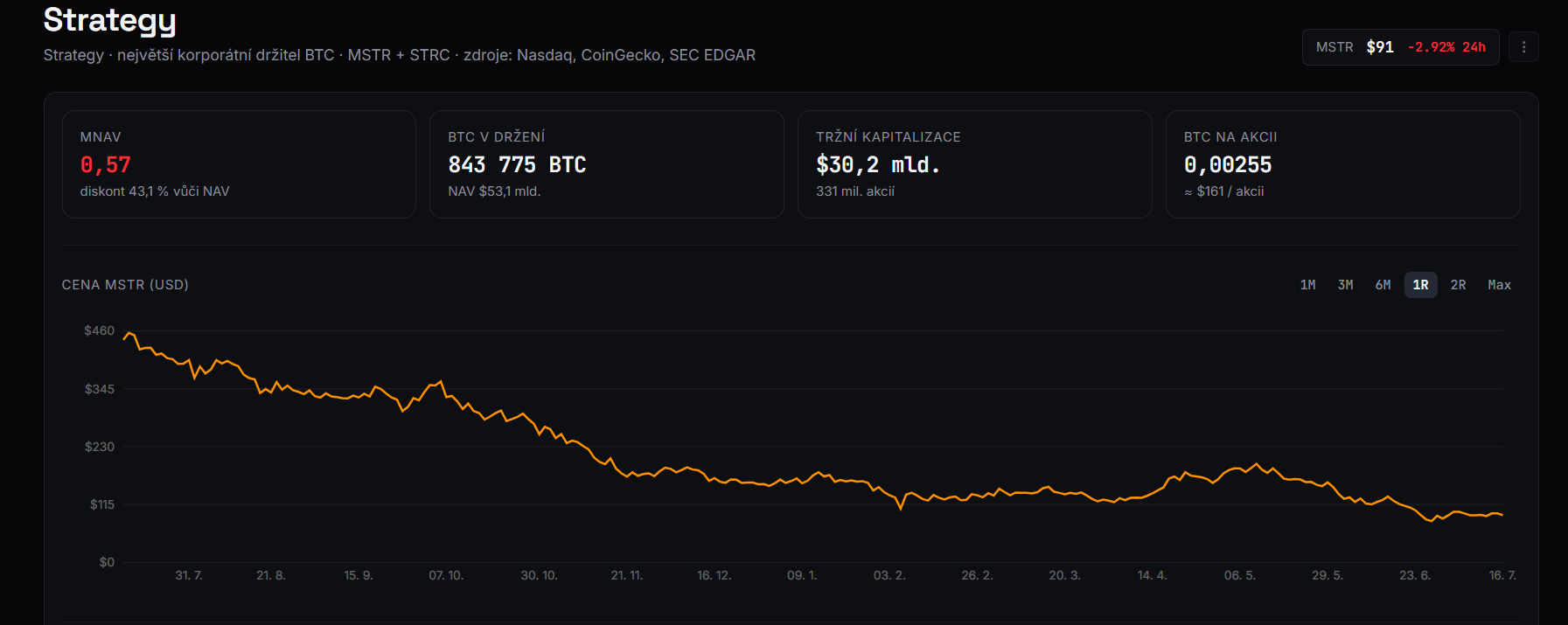1568x625 pixels.
Task: Click the '30. 10.' date label
Action: (539, 575)
